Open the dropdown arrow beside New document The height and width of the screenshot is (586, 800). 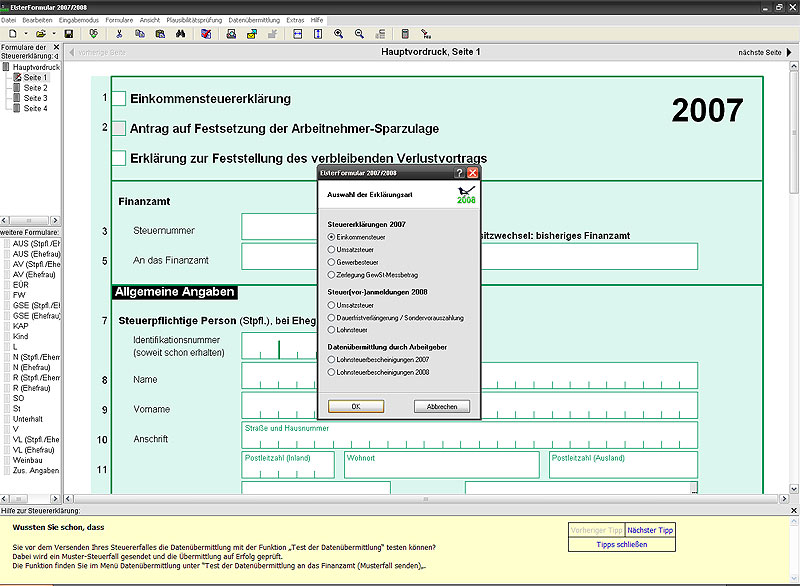click(x=26, y=34)
